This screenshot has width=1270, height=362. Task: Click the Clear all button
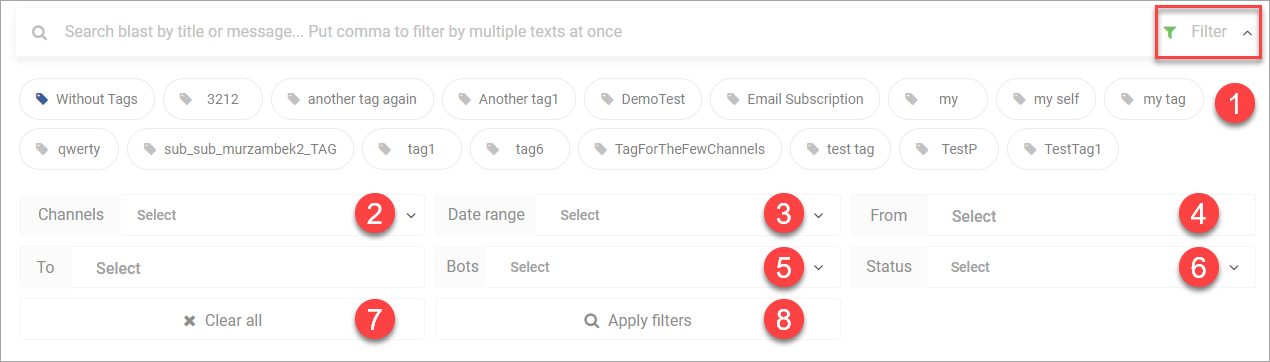coord(222,320)
